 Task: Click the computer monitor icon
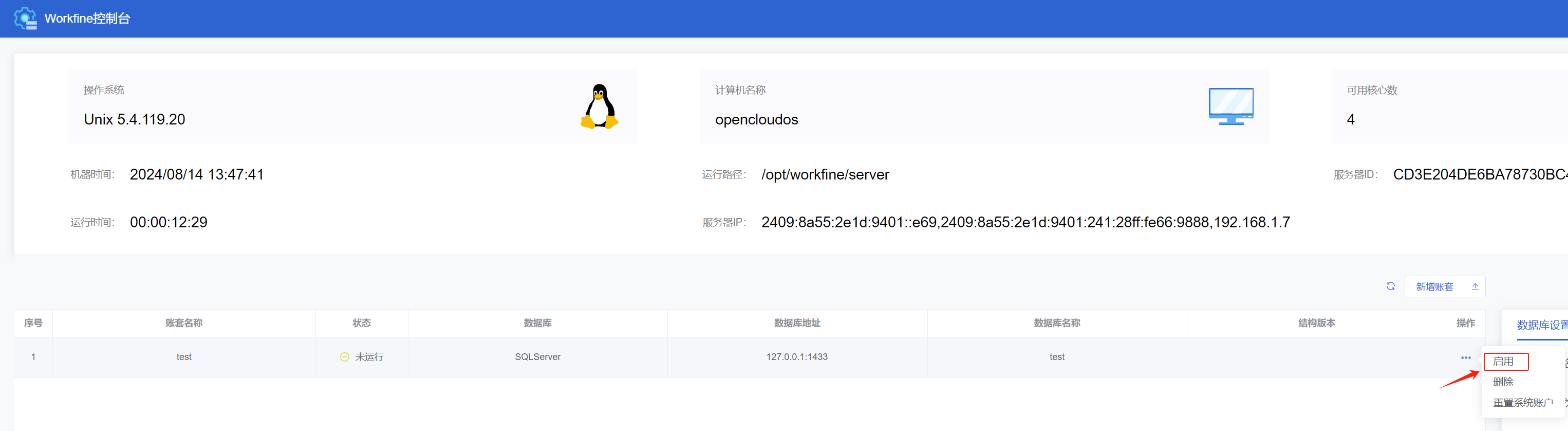click(x=1231, y=106)
